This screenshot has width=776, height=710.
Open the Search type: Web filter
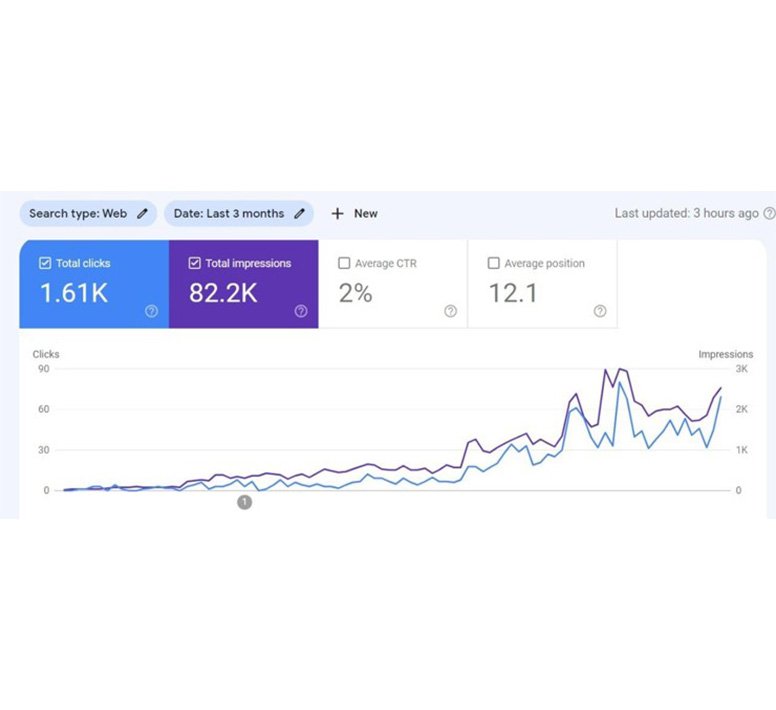[x=78, y=213]
